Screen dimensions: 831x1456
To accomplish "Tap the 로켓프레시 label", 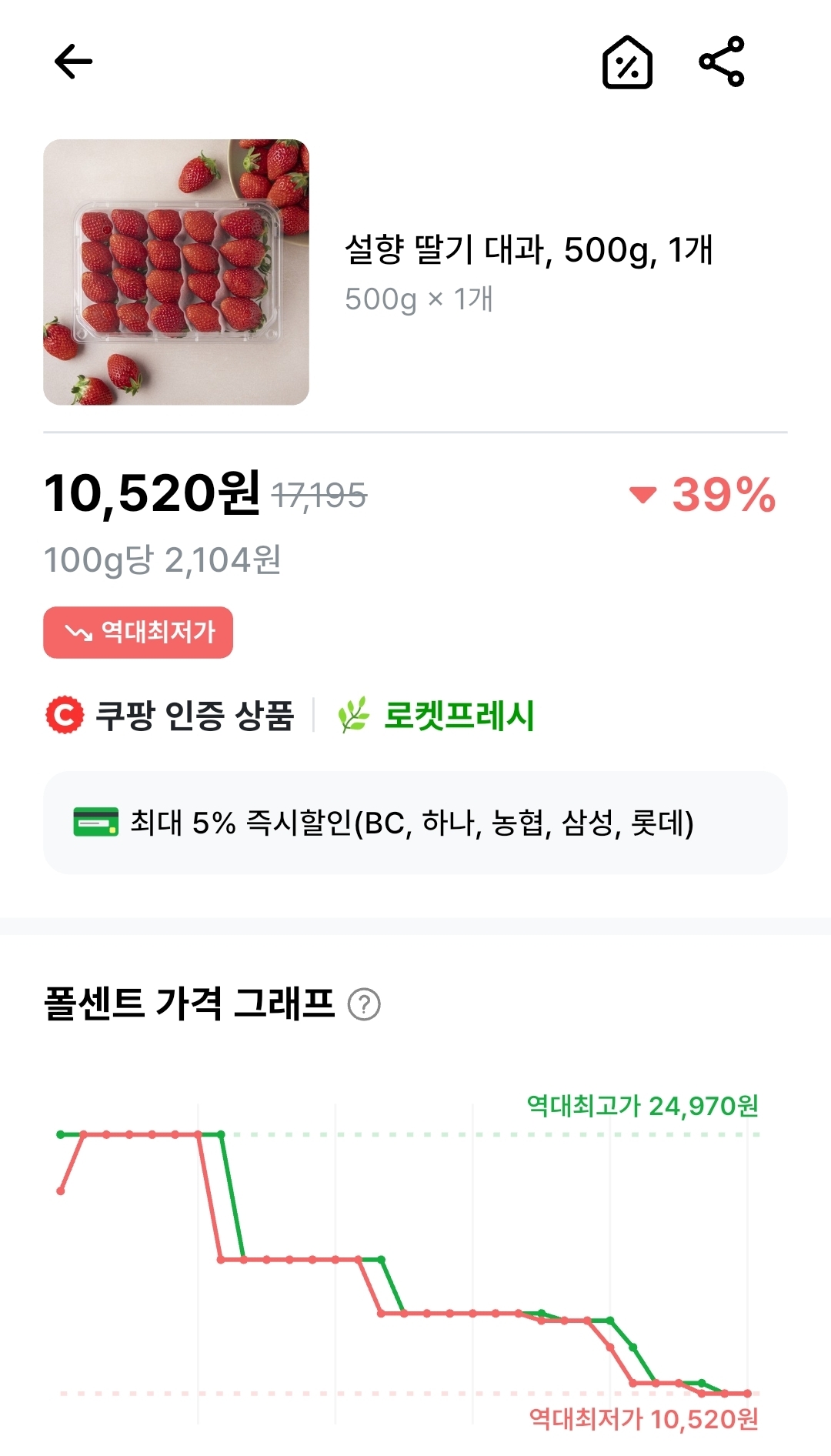I will tap(459, 715).
